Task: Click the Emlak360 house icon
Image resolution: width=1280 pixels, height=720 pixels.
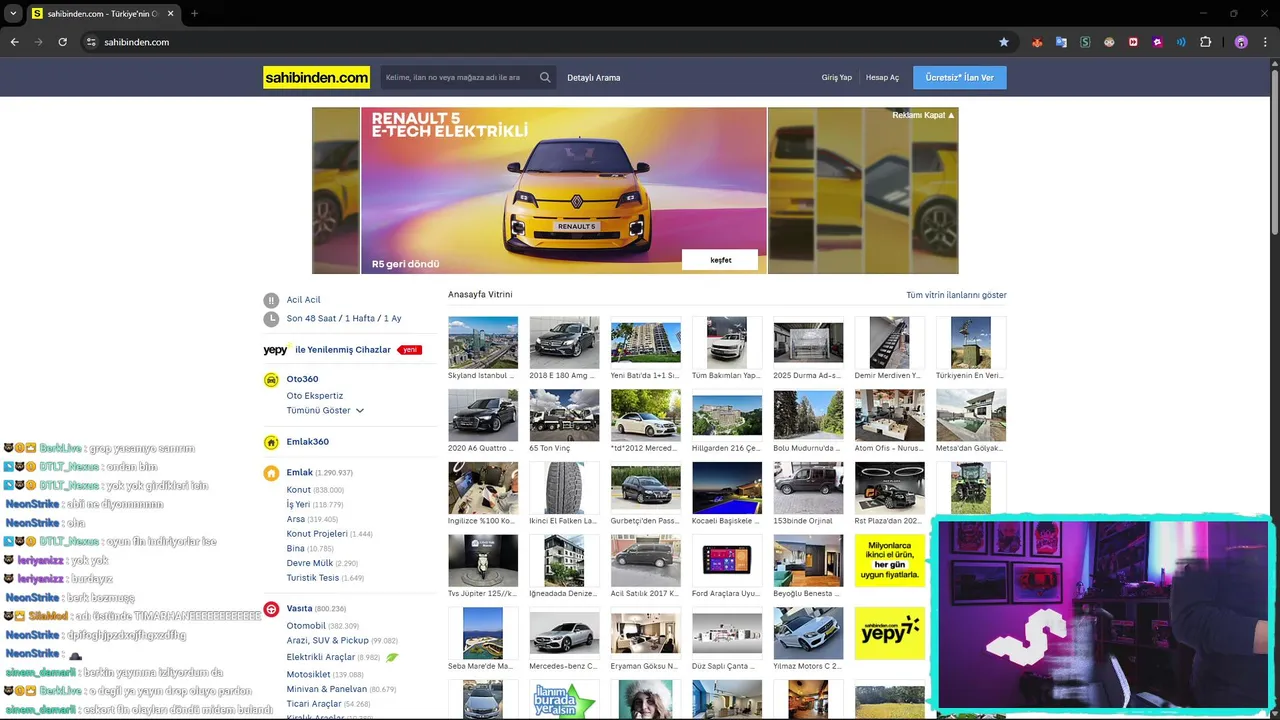Action: [271, 442]
